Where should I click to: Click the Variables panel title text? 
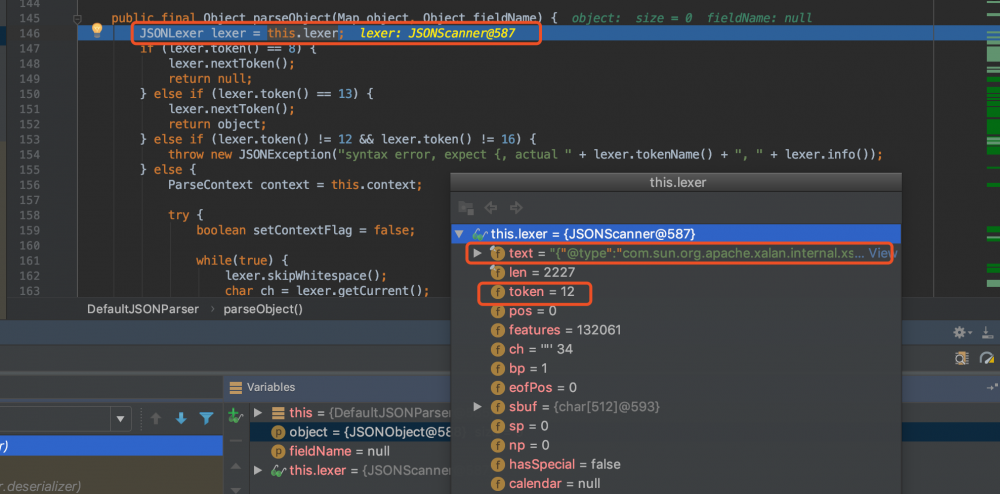tap(271, 387)
